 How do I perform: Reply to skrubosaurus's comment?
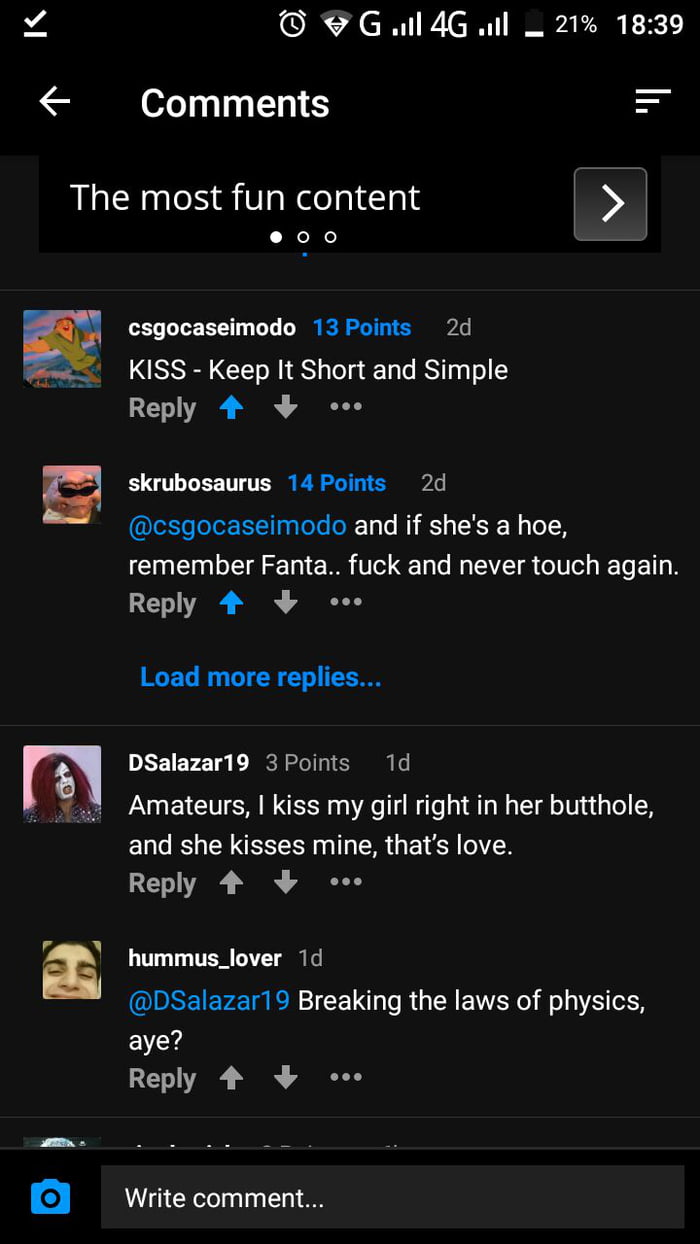162,604
